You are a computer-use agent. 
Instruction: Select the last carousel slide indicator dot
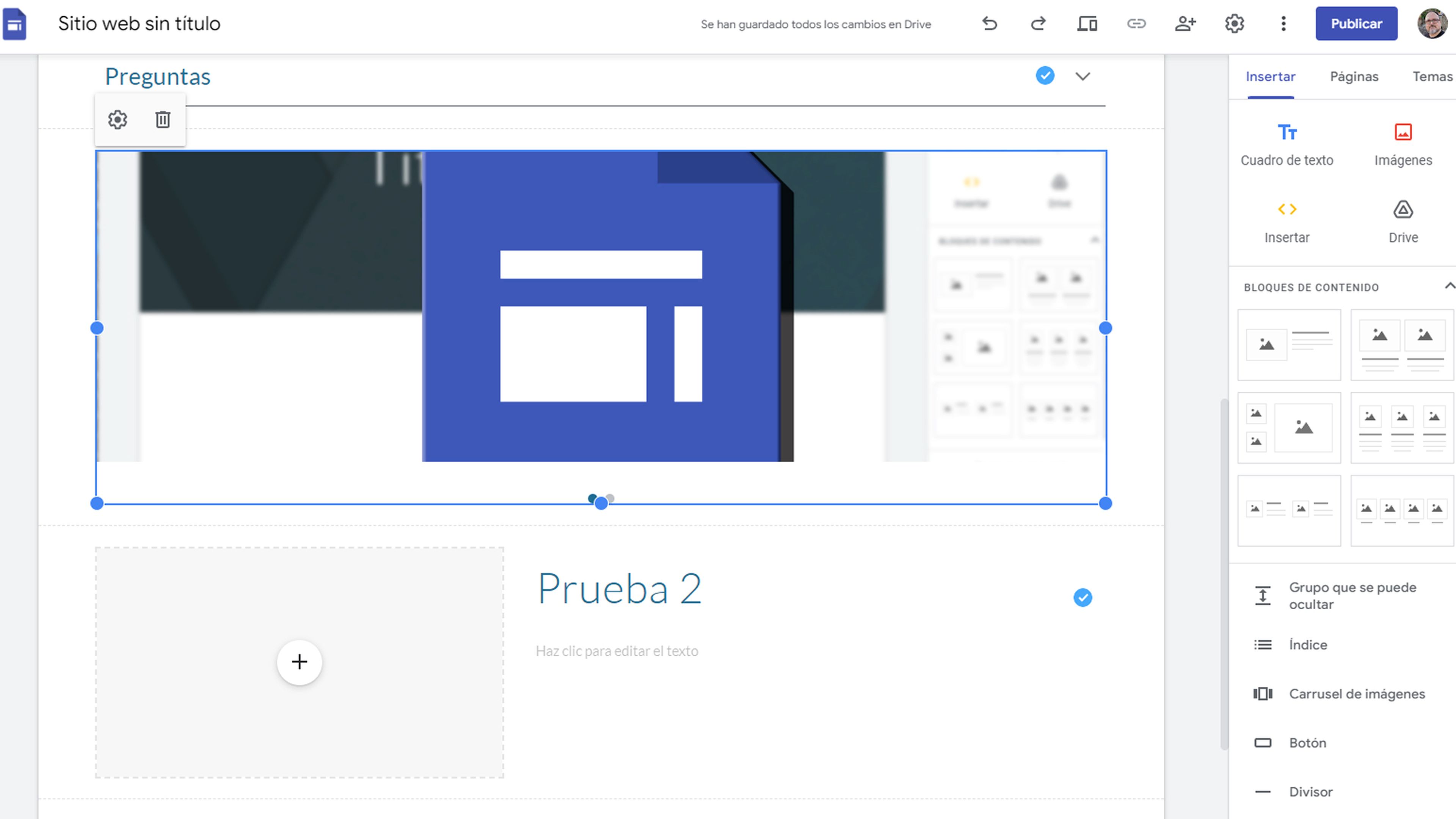pos(610,498)
